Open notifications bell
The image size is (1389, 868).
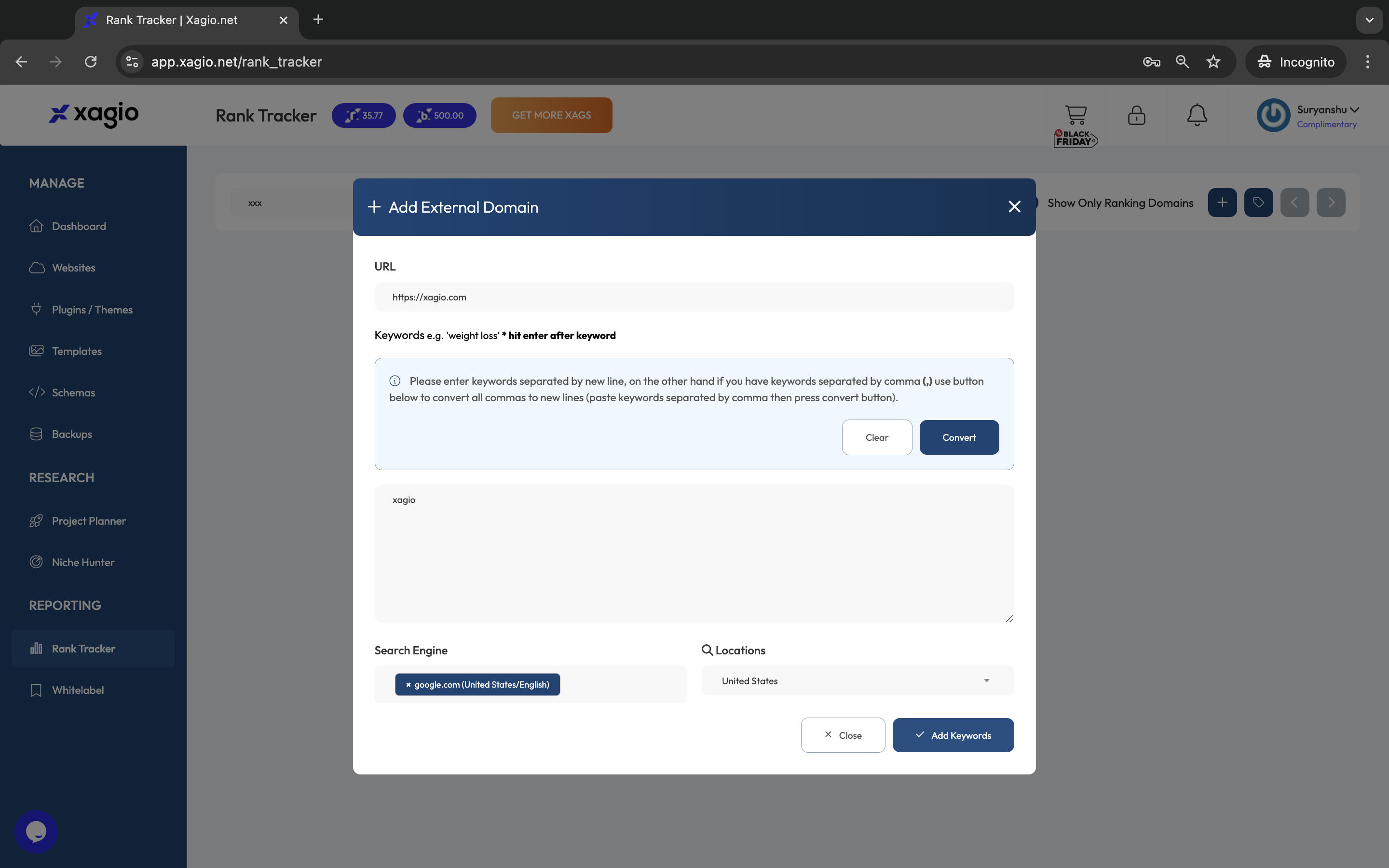coord(1197,115)
